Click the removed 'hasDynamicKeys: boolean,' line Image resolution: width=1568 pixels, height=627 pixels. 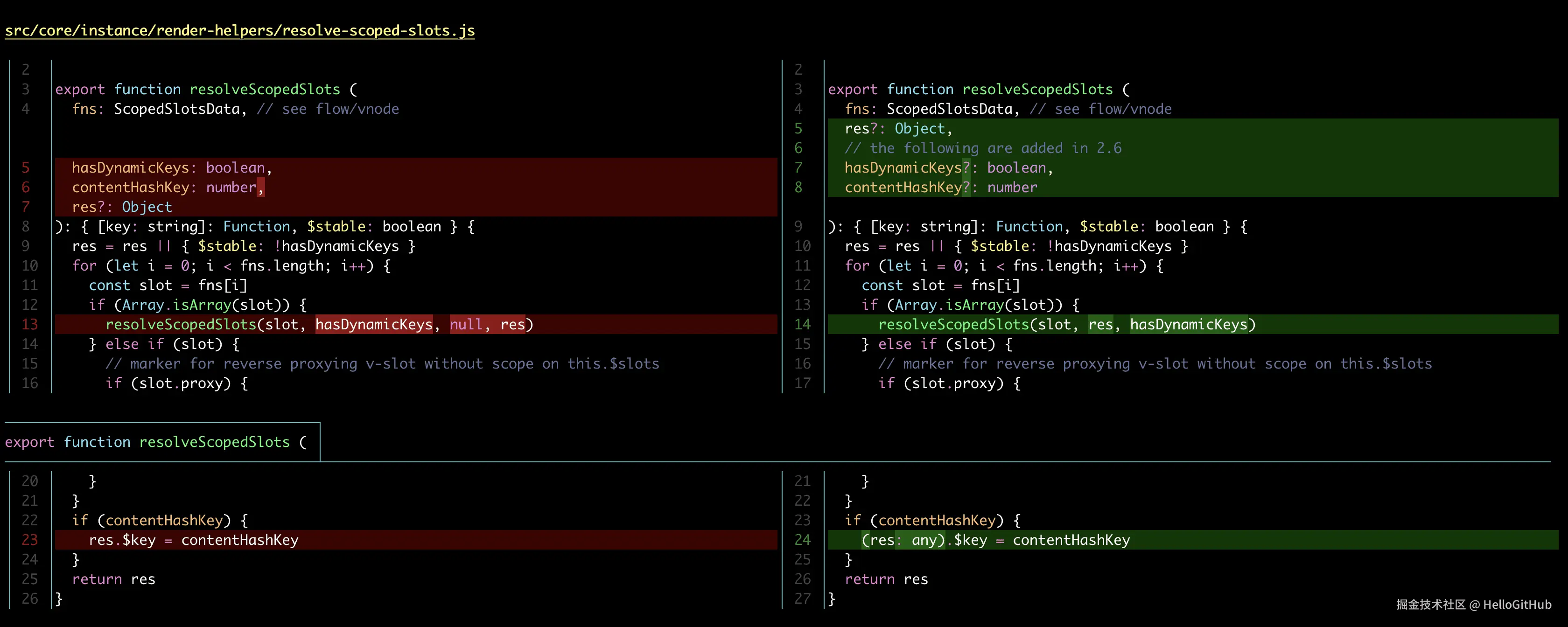coord(172,167)
